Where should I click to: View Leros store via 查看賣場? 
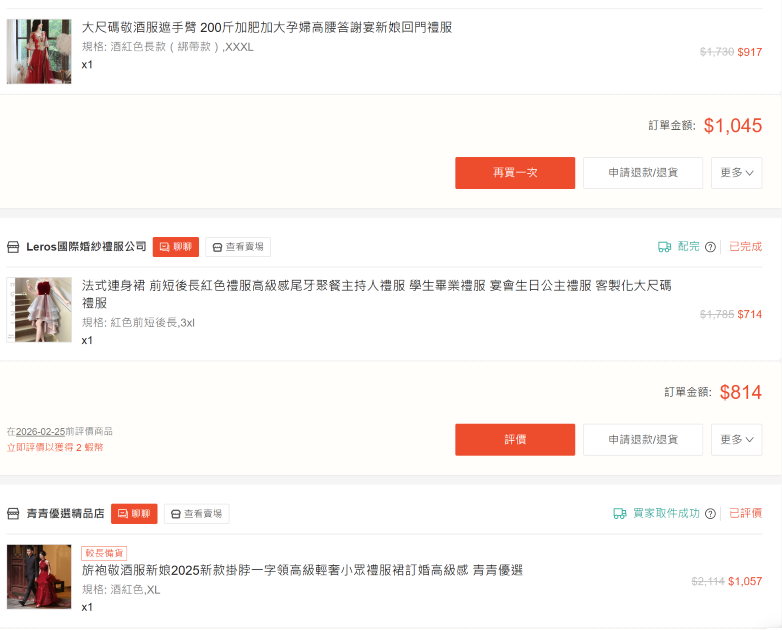click(x=238, y=247)
